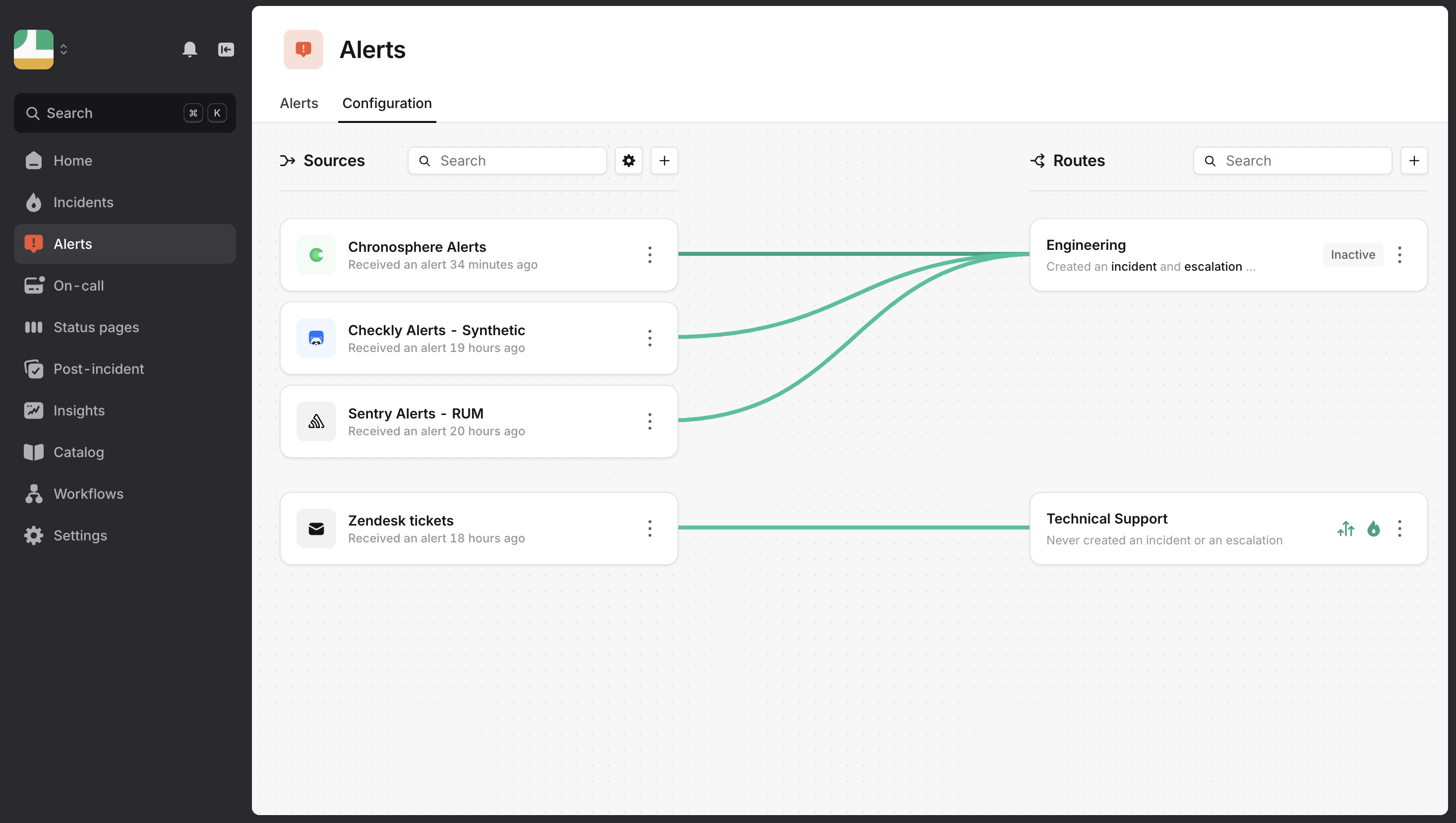The image size is (1456, 823).
Task: Open Sources settings gear
Action: (x=628, y=161)
